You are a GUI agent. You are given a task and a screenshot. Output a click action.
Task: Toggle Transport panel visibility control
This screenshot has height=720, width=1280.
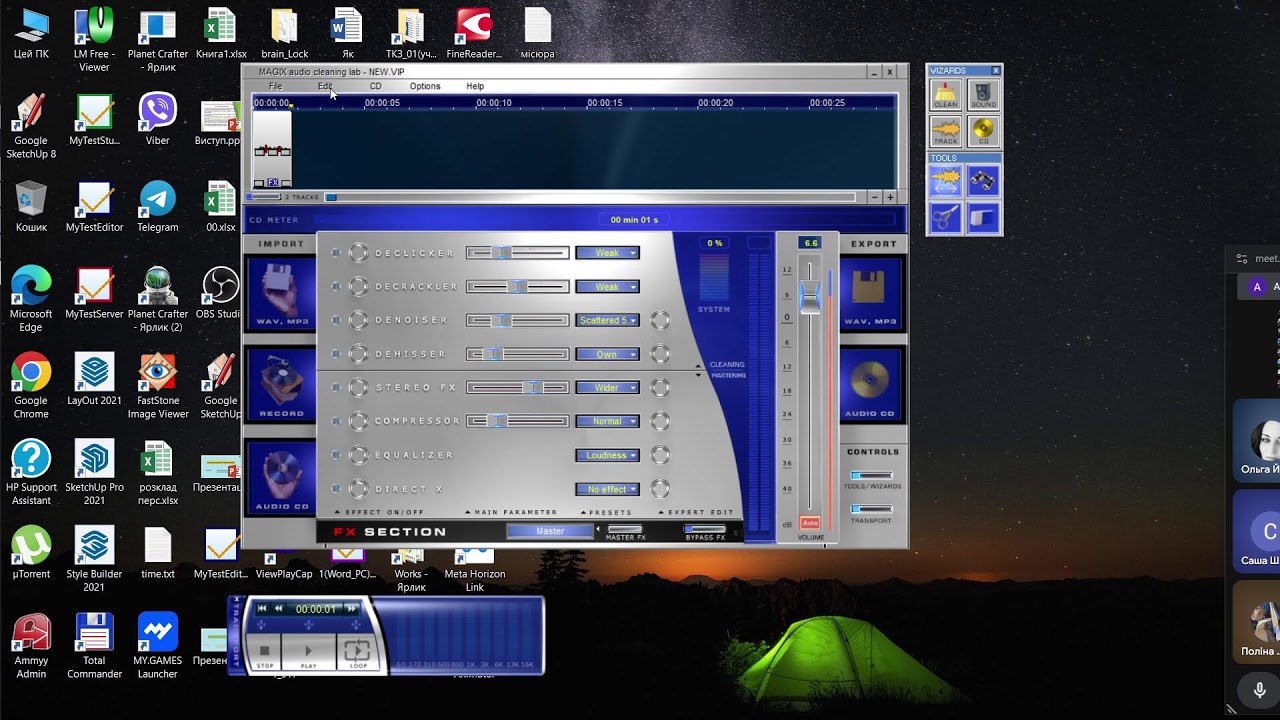tap(871, 510)
